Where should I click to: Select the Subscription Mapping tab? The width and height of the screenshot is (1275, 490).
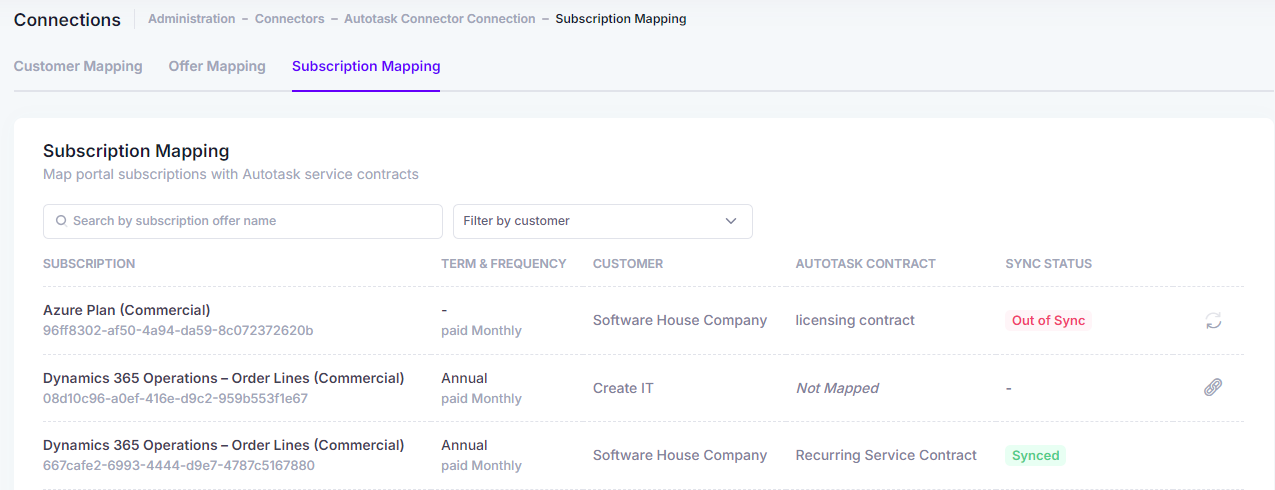(x=366, y=66)
